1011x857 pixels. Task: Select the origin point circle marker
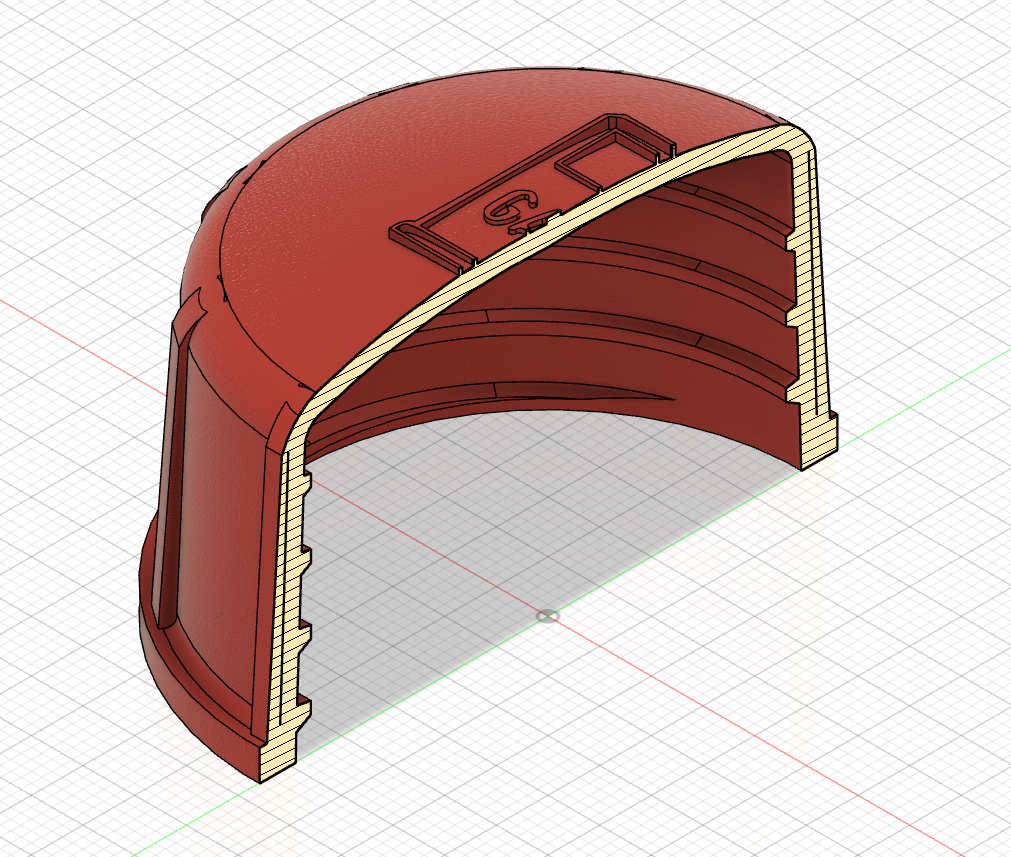point(547,616)
